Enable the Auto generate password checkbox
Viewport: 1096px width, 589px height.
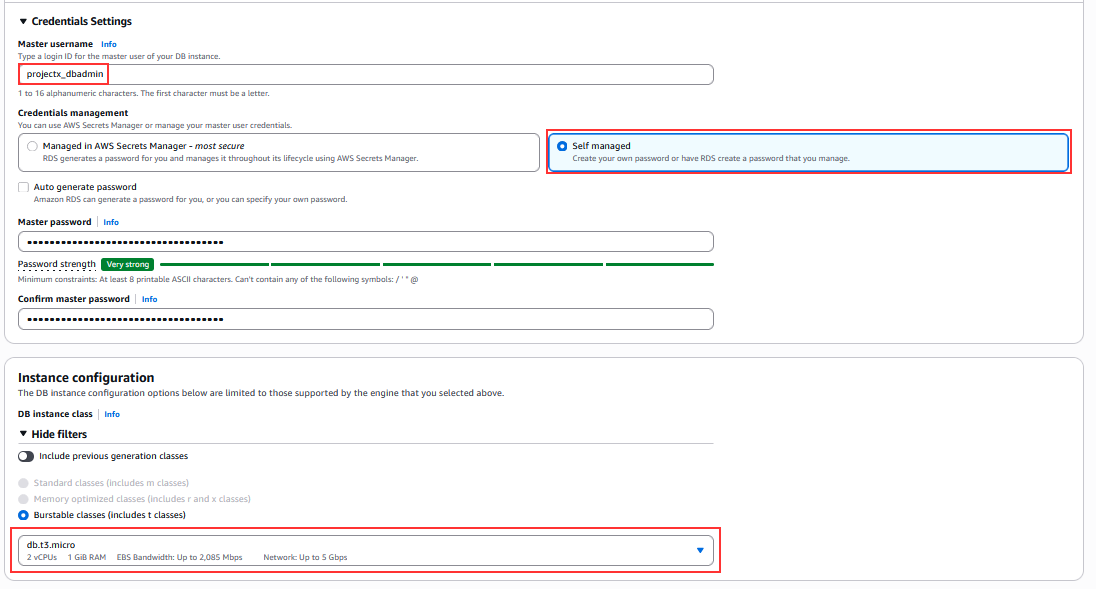(24, 187)
